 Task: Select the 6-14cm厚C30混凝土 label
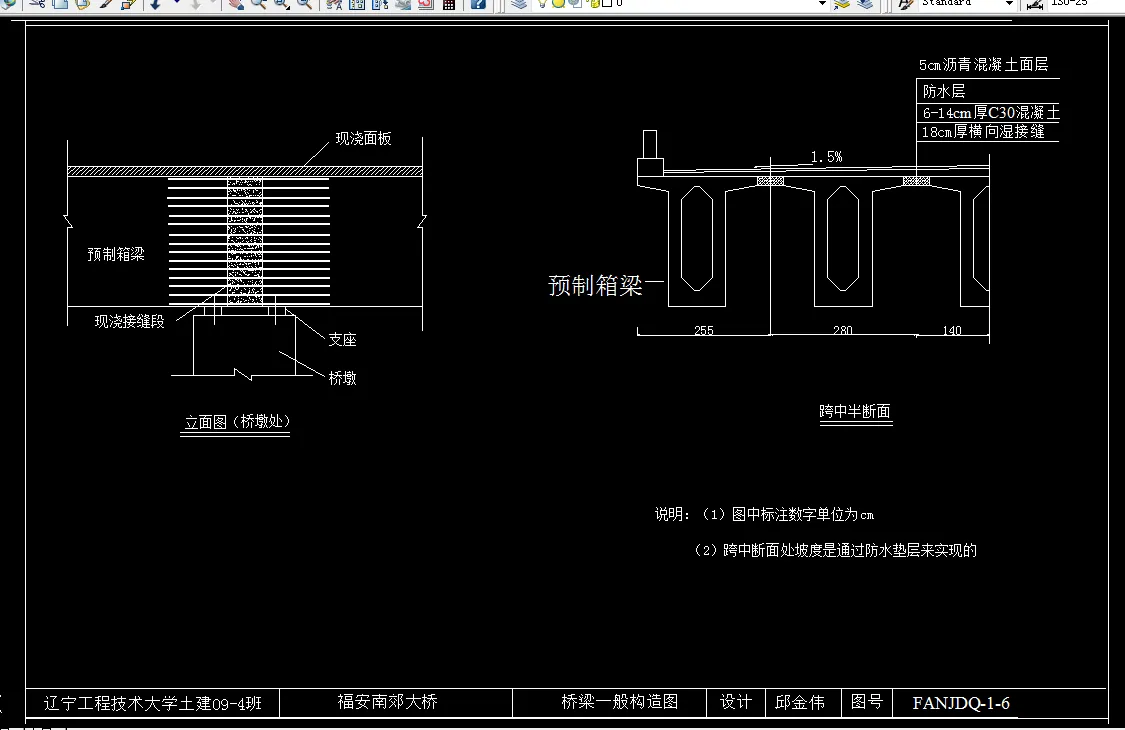pos(991,113)
